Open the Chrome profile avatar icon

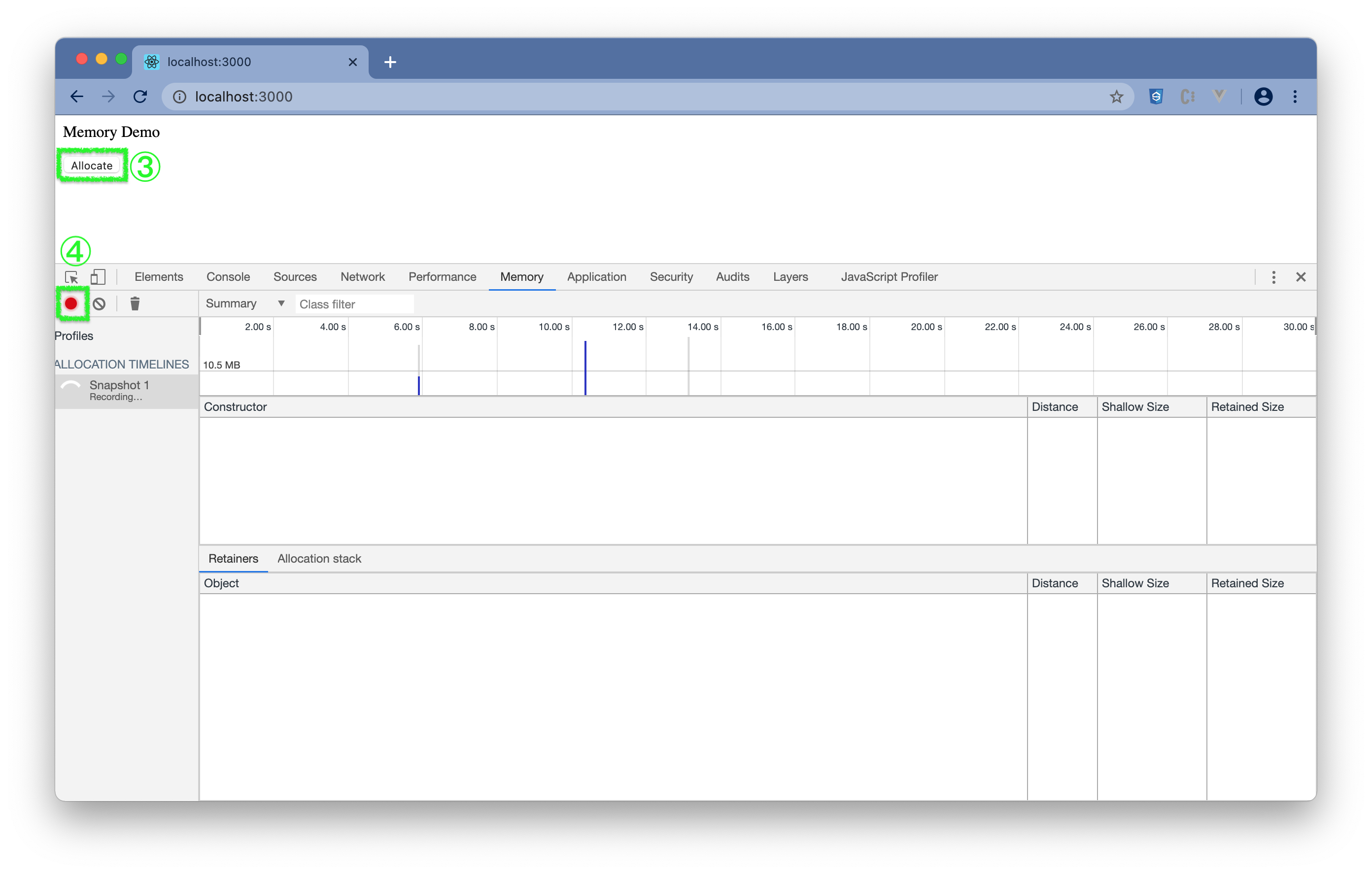(x=1263, y=97)
